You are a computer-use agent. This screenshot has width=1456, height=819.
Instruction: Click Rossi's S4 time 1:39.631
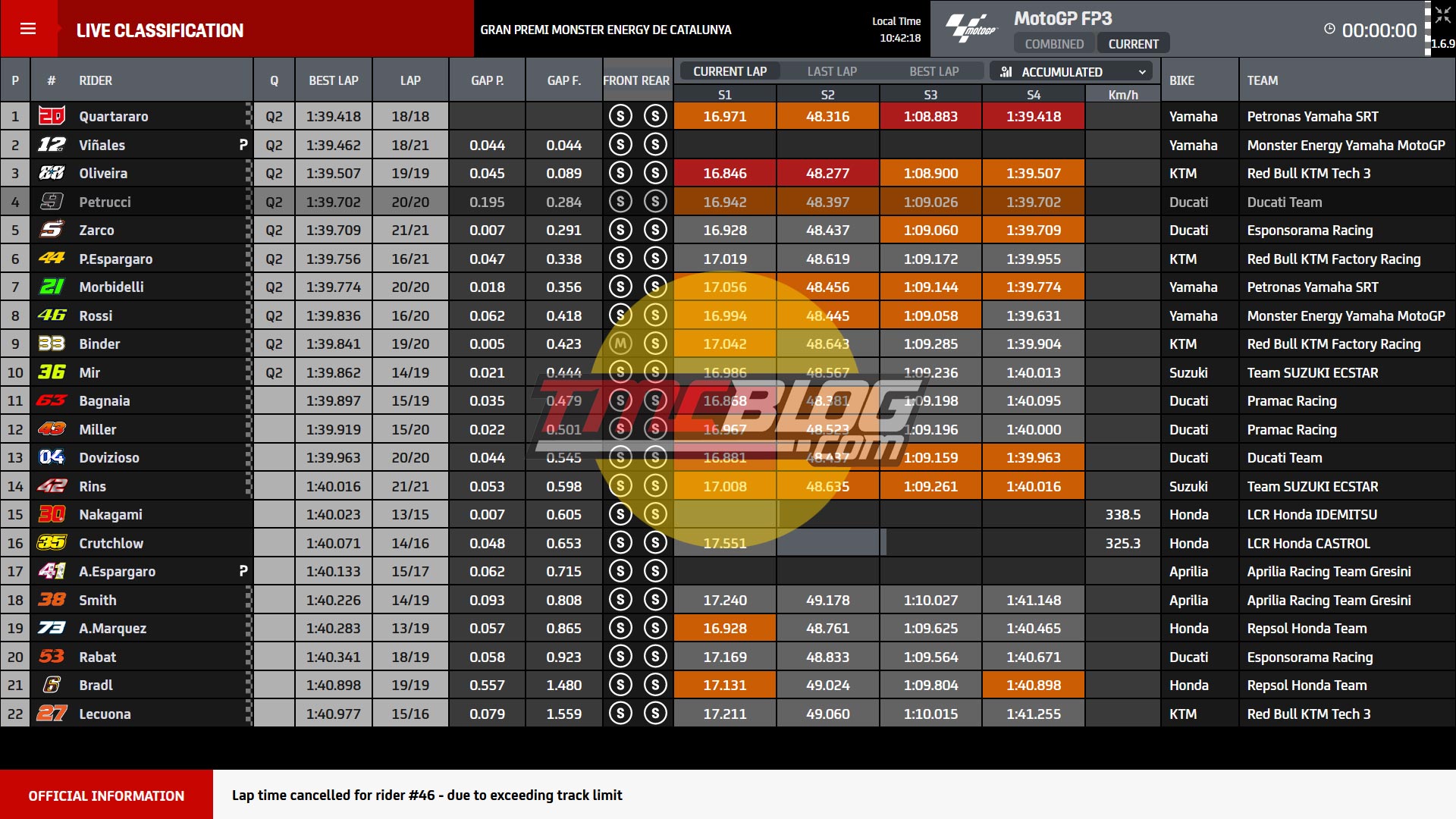[1034, 315]
